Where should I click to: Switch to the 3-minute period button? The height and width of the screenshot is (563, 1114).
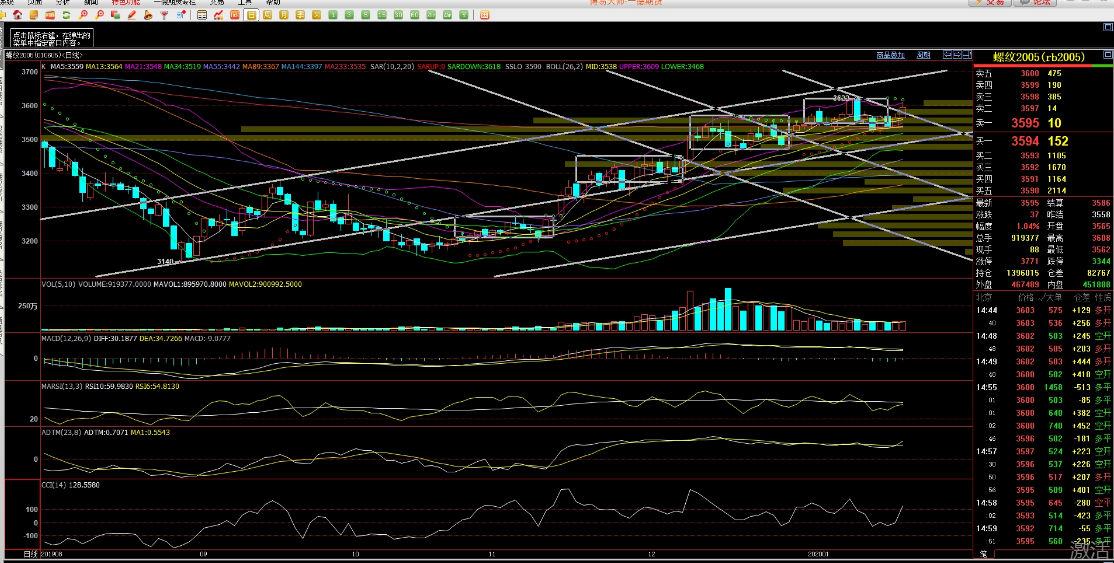(x=349, y=14)
